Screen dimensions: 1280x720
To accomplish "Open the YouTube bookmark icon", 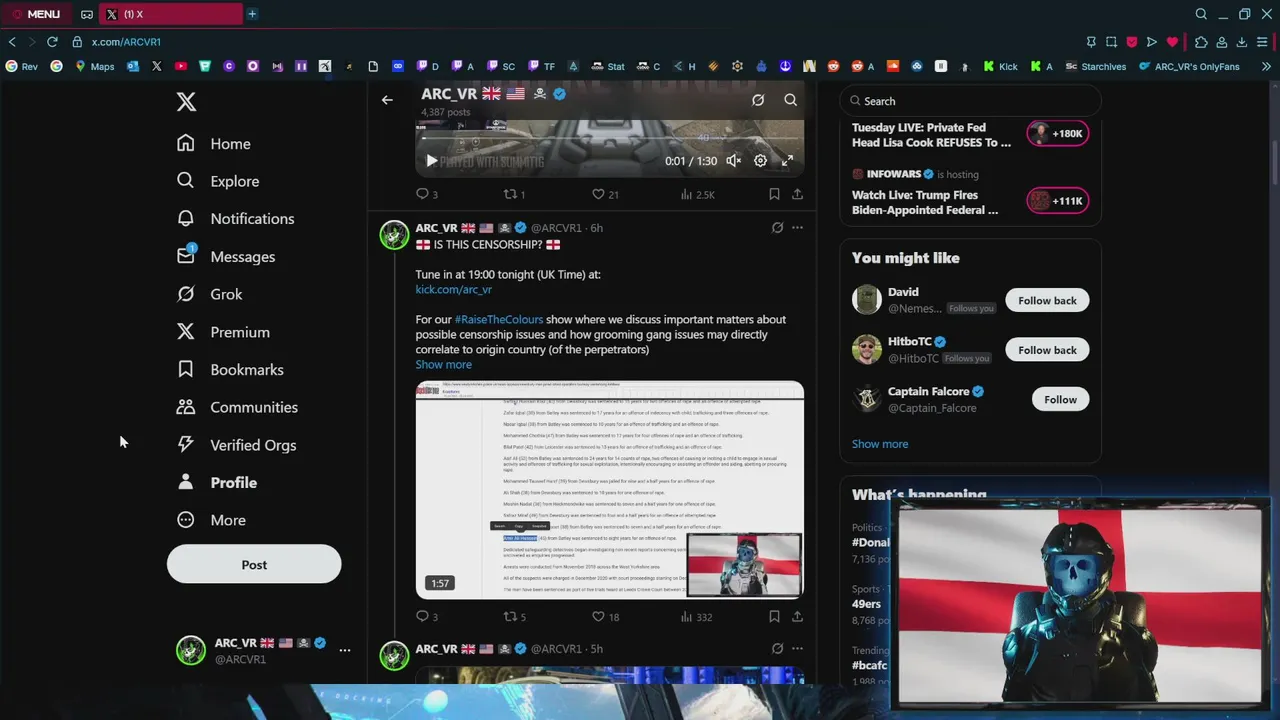I will (x=181, y=67).
